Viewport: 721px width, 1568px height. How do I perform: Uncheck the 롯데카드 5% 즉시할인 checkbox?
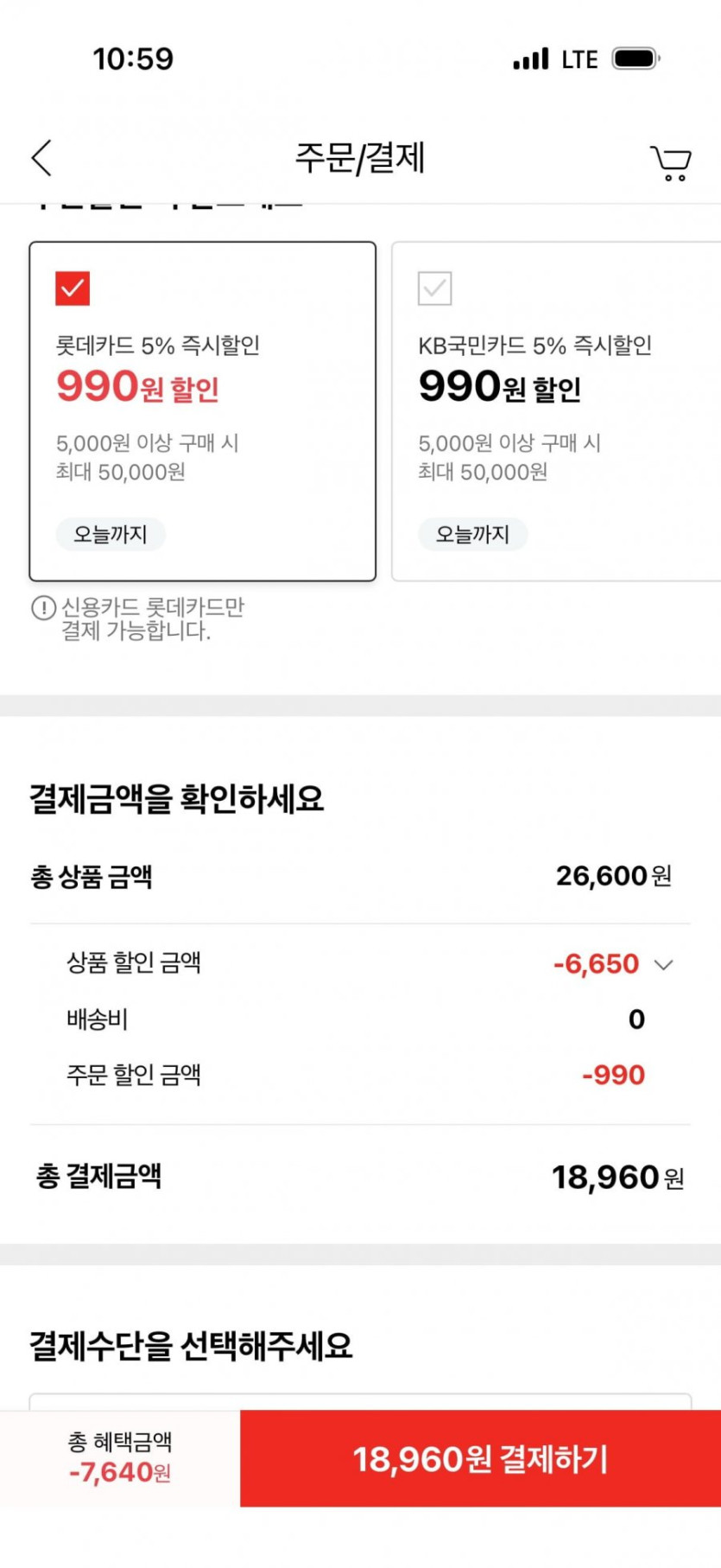click(73, 289)
